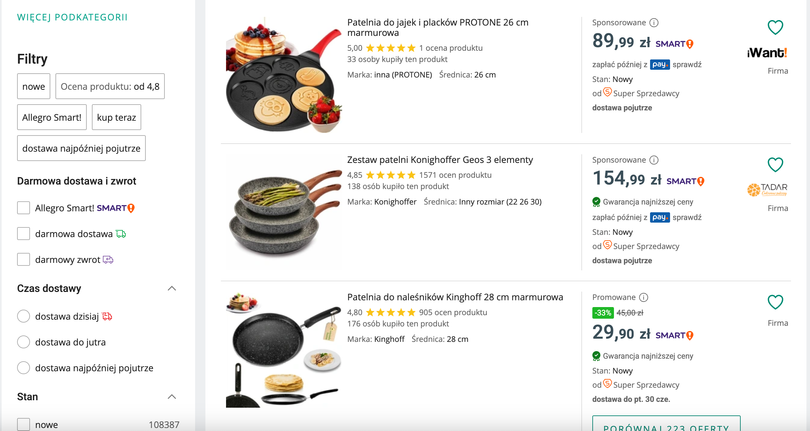Select dostawa dzisiaj radio option
The image size is (810, 431).
23,316
